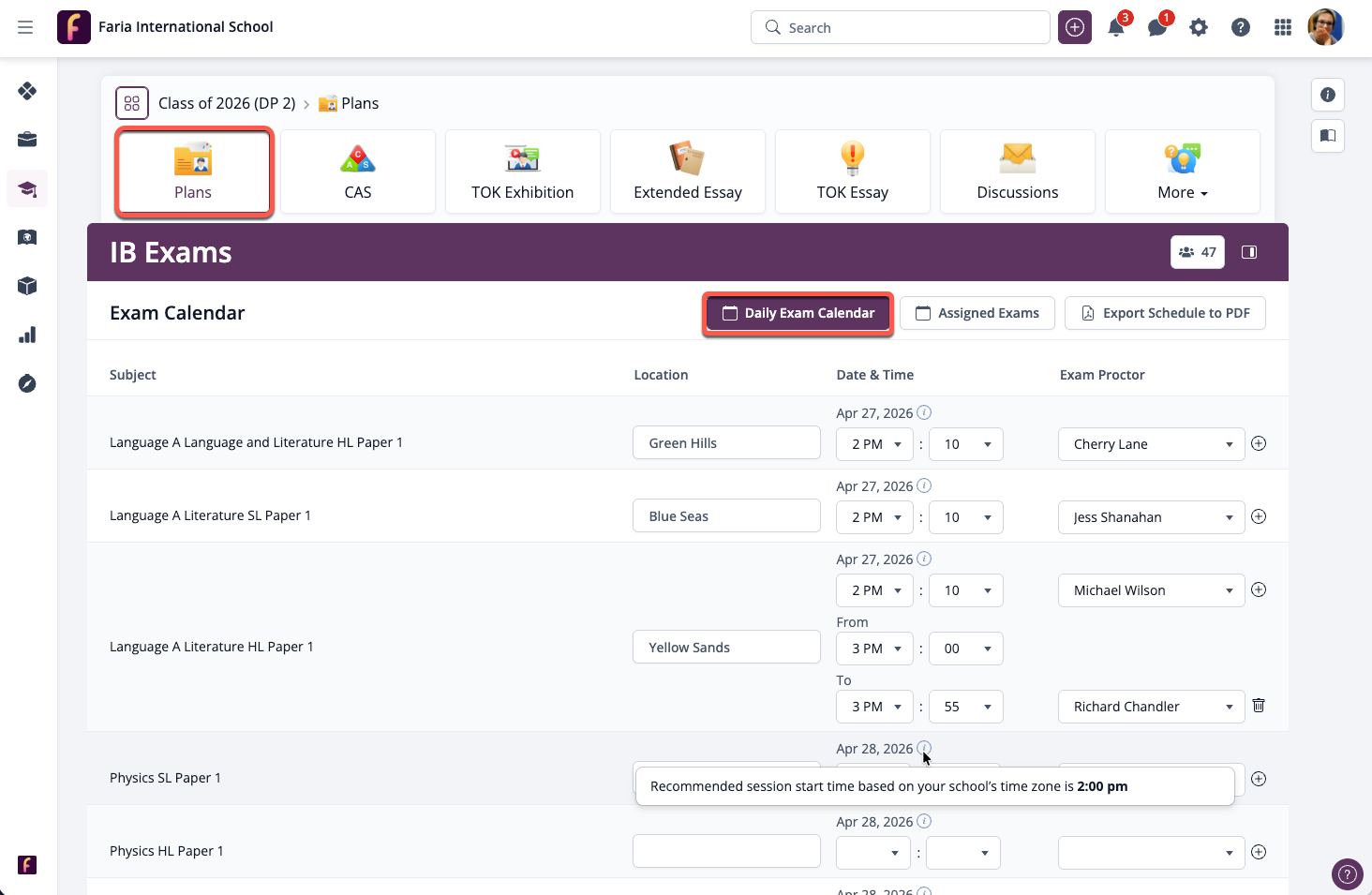Open the TOK Essay tab

[852, 172]
